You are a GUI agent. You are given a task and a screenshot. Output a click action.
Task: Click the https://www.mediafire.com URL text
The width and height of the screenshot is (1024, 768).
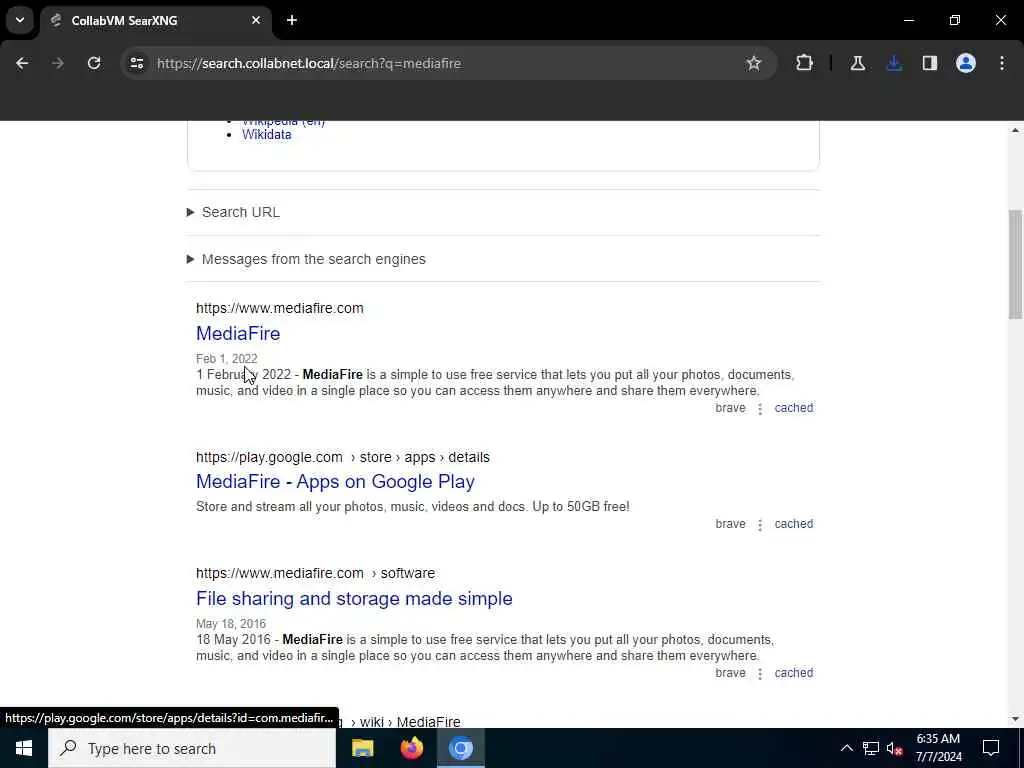(280, 308)
